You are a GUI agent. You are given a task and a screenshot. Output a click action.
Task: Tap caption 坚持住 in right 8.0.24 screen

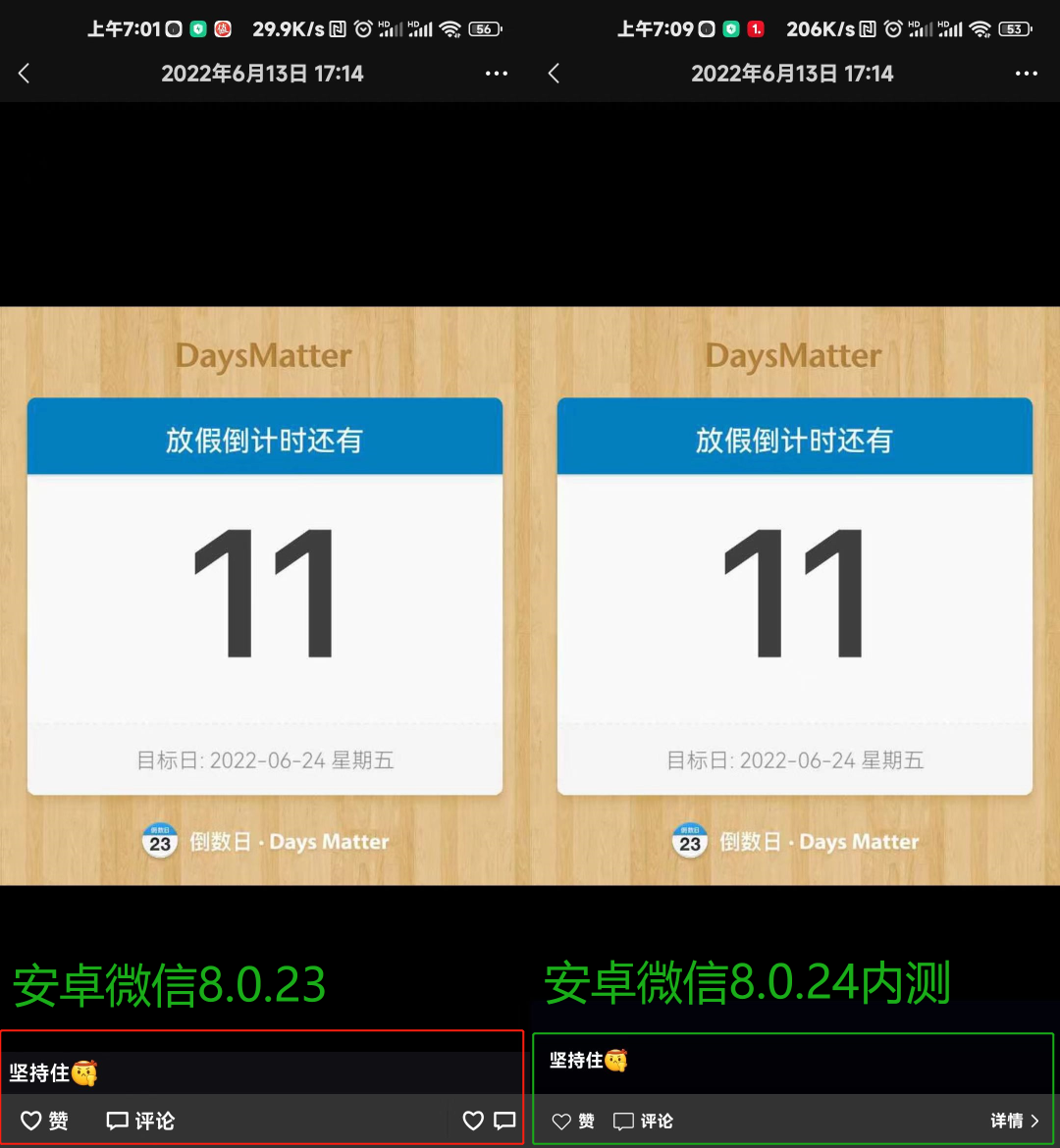click(588, 1060)
